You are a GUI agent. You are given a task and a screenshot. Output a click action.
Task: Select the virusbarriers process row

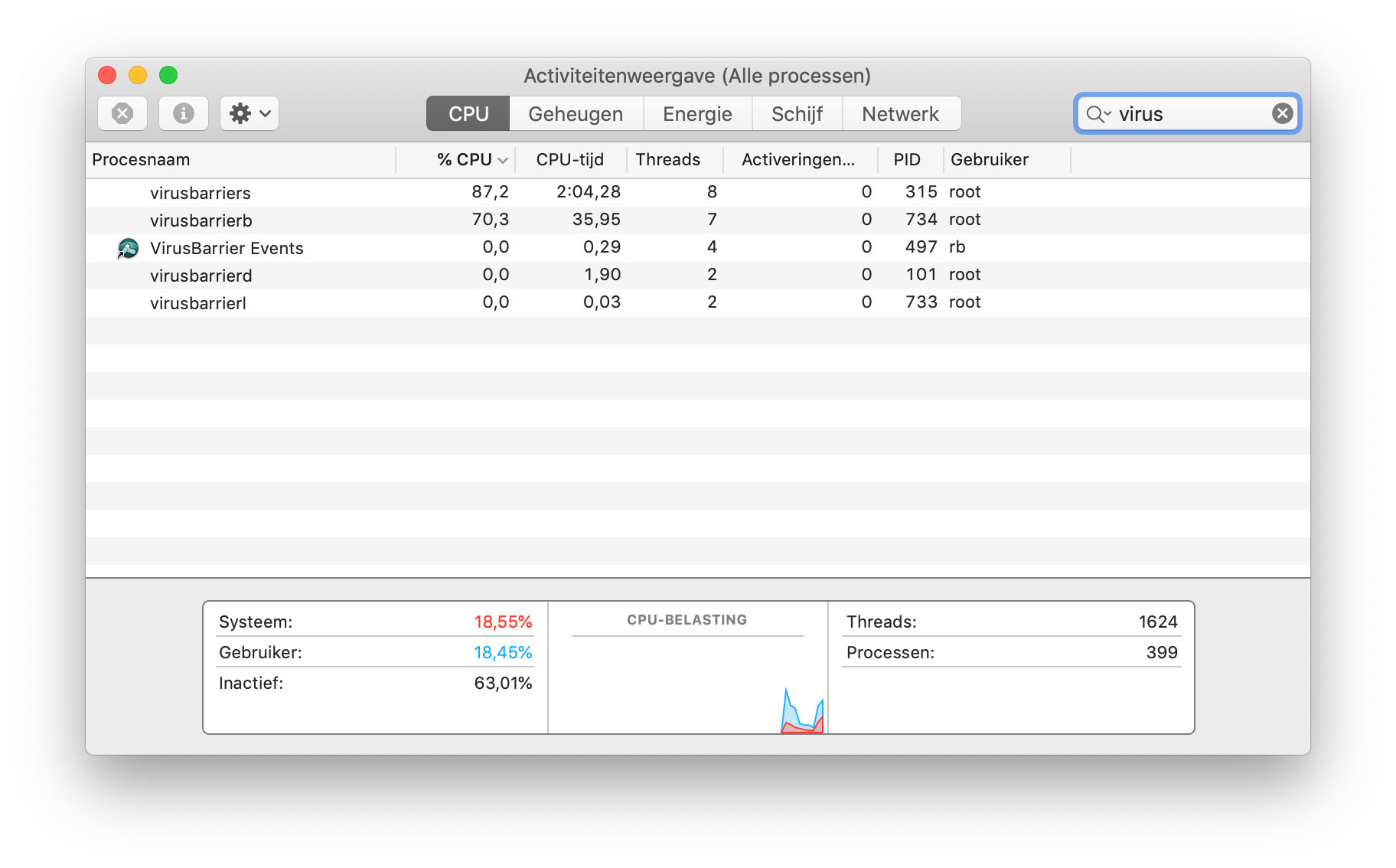point(697,192)
